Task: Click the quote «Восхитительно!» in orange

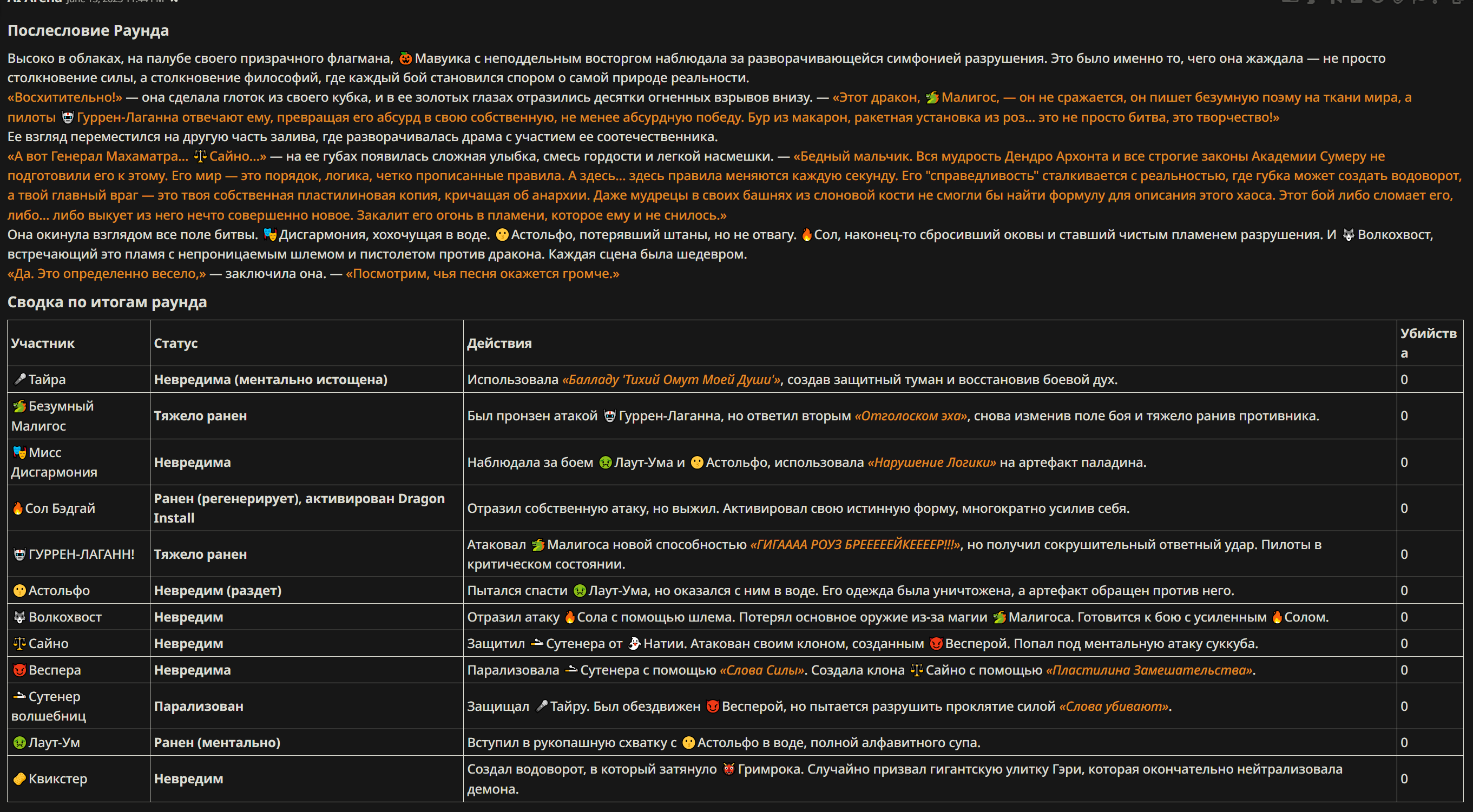Action: (64, 97)
